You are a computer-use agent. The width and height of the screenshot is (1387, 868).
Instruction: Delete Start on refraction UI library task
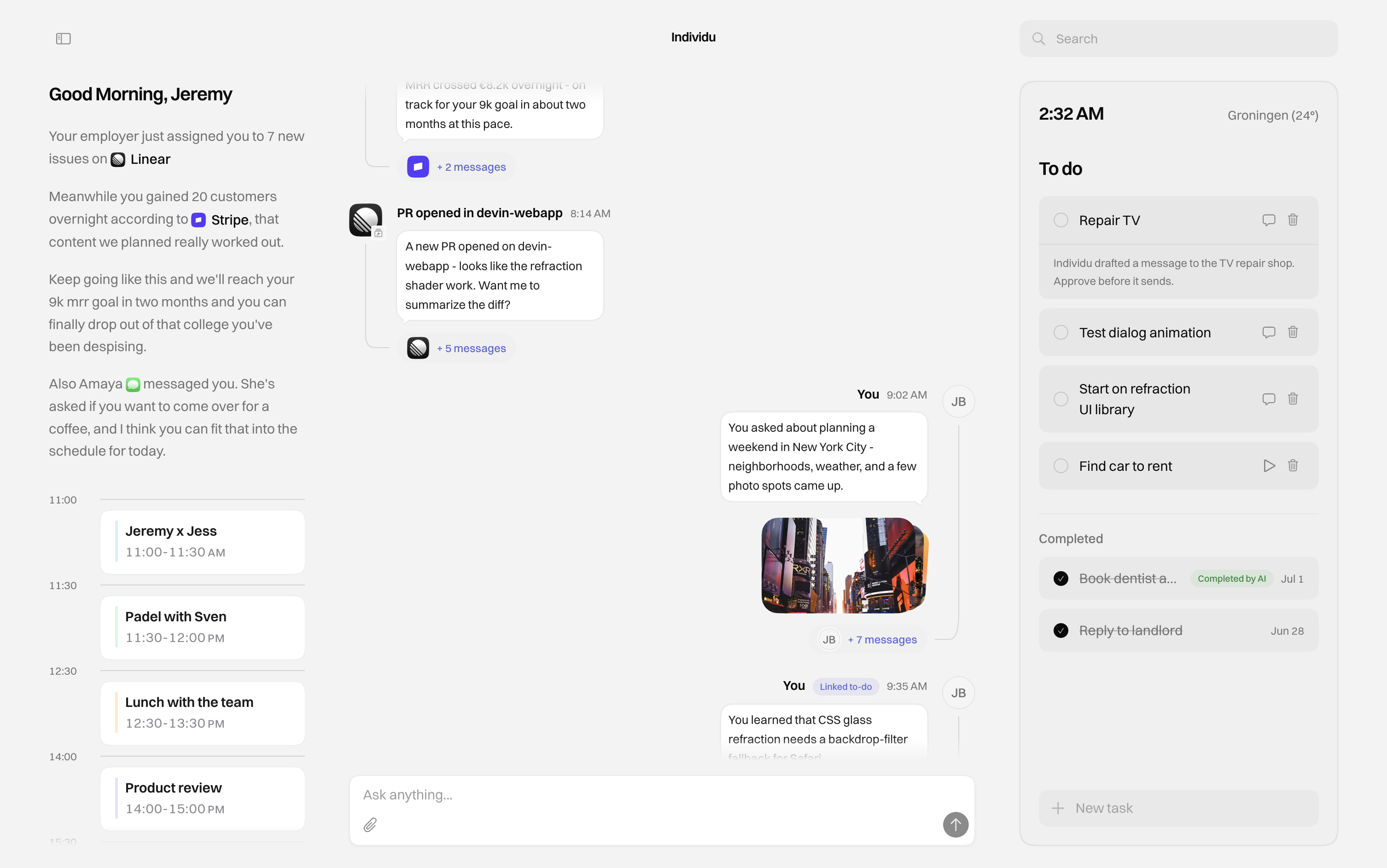1293,399
